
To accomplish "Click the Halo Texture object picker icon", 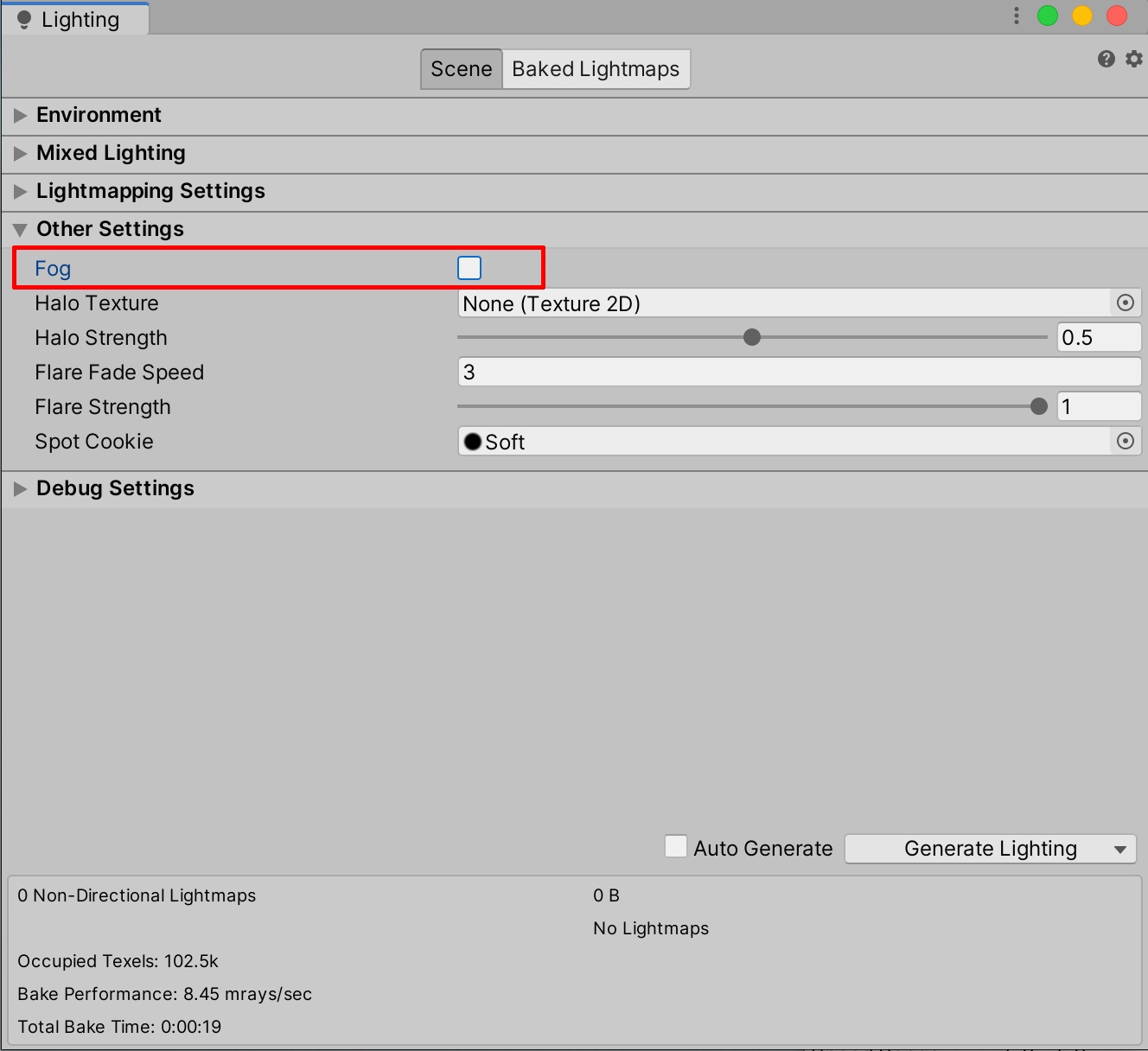I will (x=1125, y=303).
